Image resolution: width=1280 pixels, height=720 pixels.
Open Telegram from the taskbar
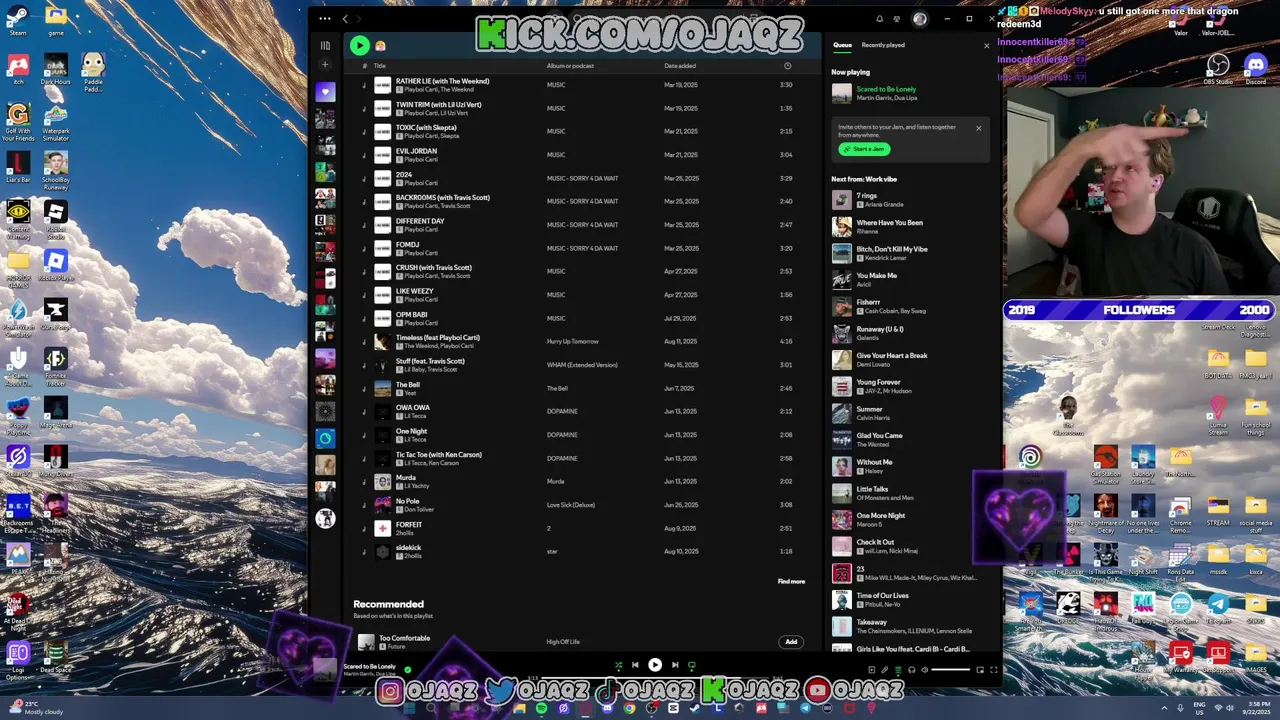point(805,708)
